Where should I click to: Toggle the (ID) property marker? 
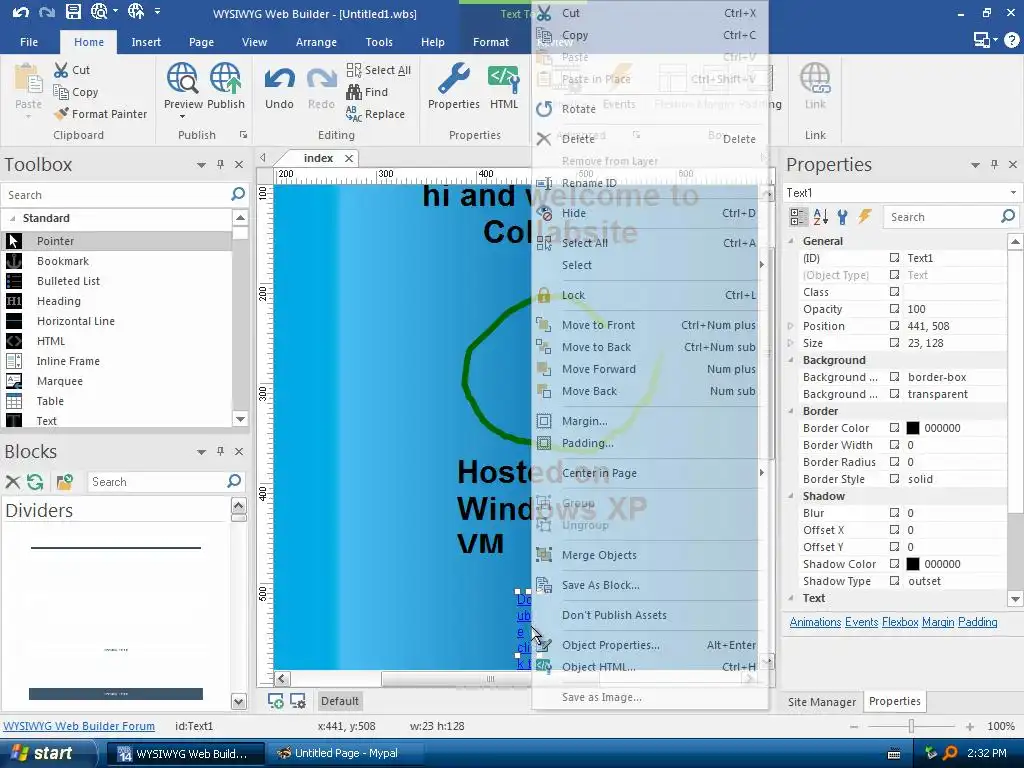894,258
